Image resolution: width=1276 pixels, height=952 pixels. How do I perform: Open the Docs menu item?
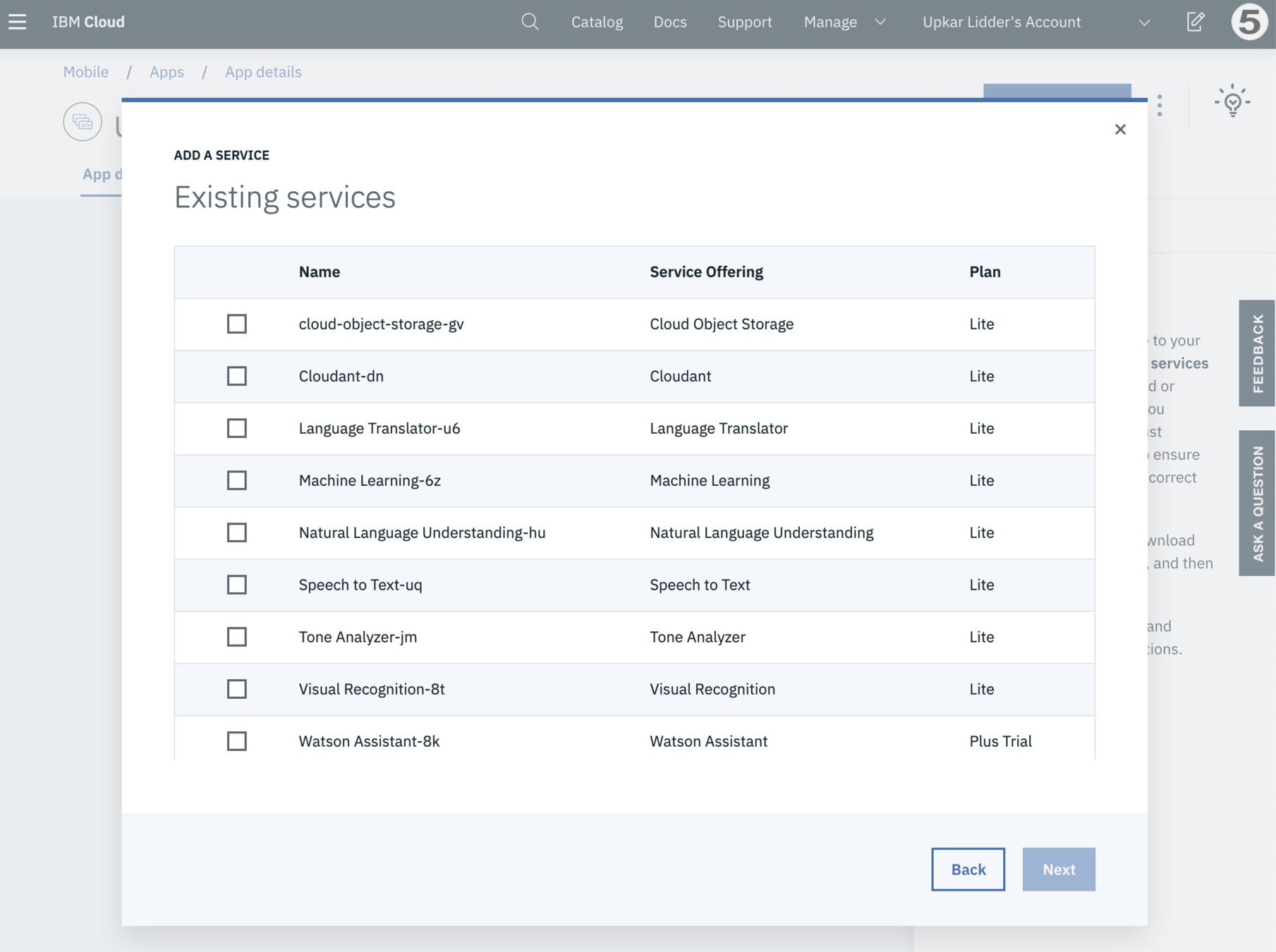pos(670,22)
